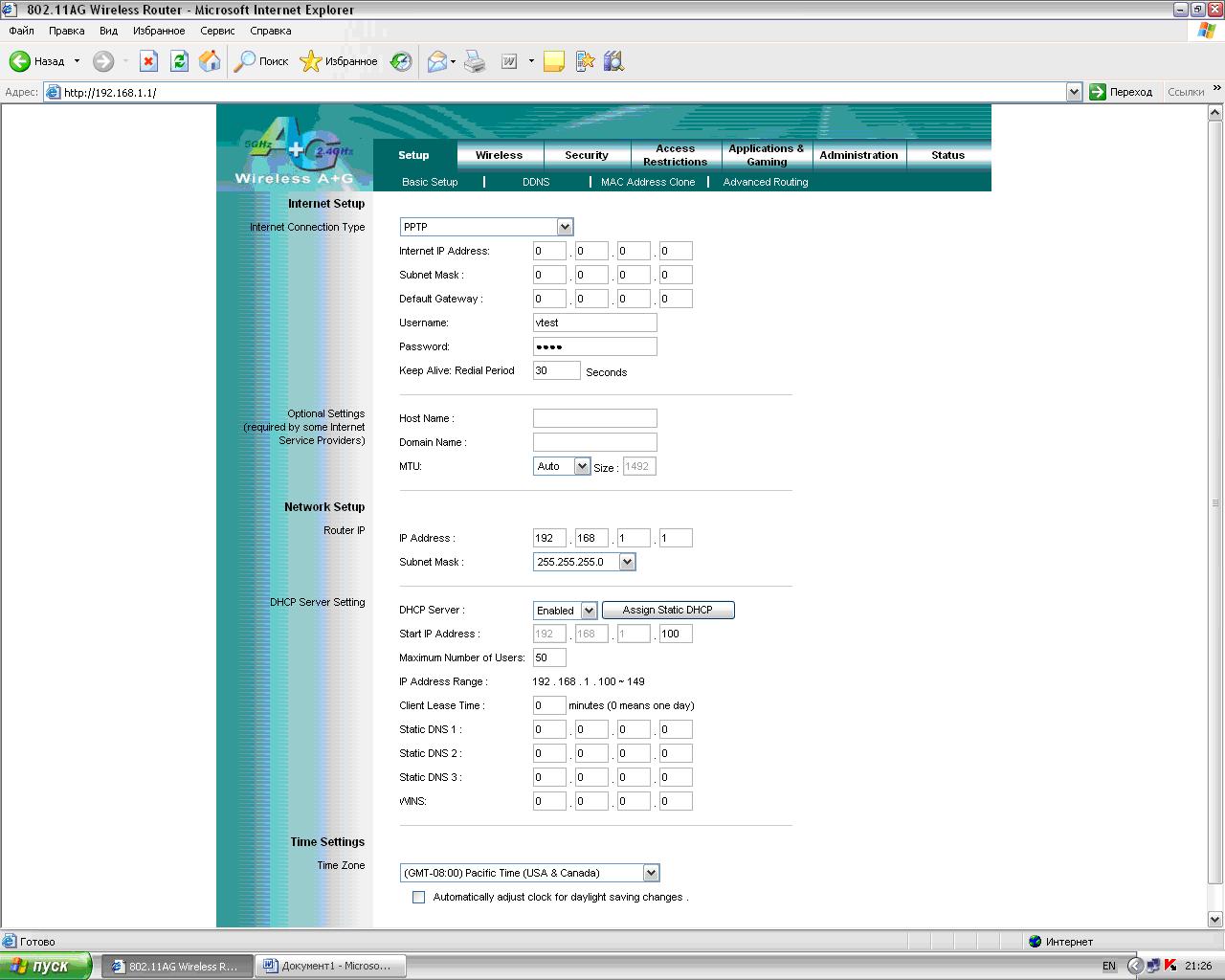Open the DDNS sub-tab
Image resolution: width=1225 pixels, height=980 pixels.
pos(536,182)
